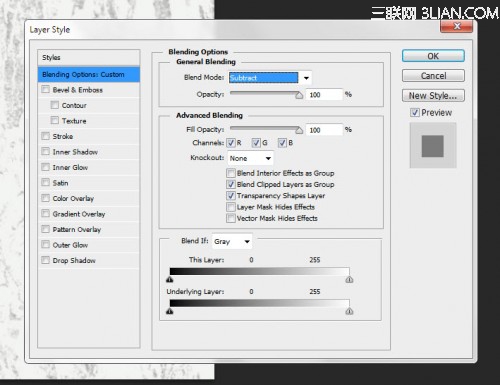Enable the Drop Shadow checkbox
The image size is (500, 385).
pyautogui.click(x=45, y=260)
